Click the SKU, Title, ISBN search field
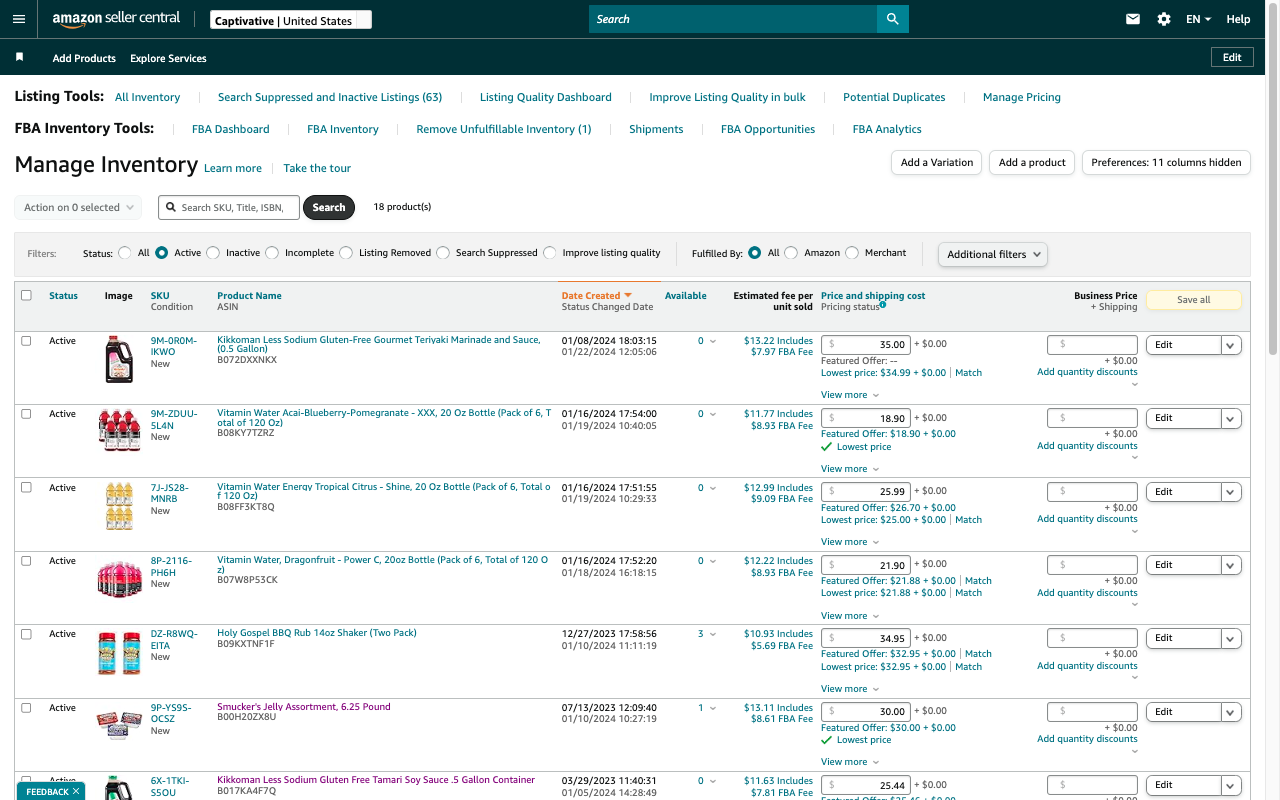The height and width of the screenshot is (800, 1280). 229,207
